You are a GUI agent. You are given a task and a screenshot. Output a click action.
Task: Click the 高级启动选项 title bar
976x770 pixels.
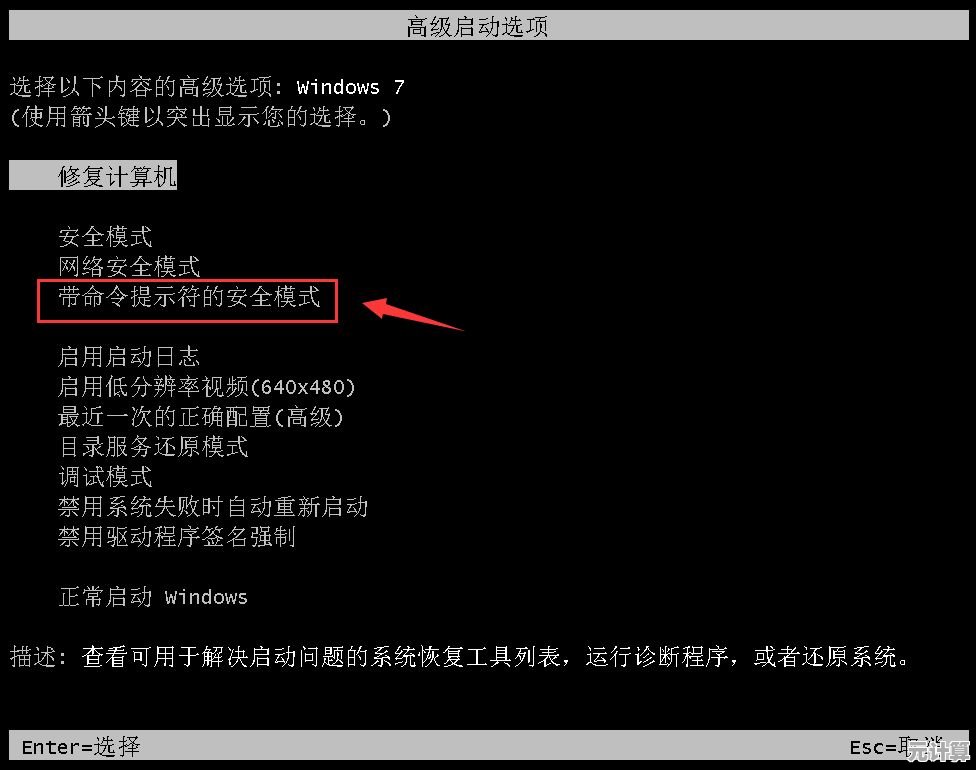(488, 26)
